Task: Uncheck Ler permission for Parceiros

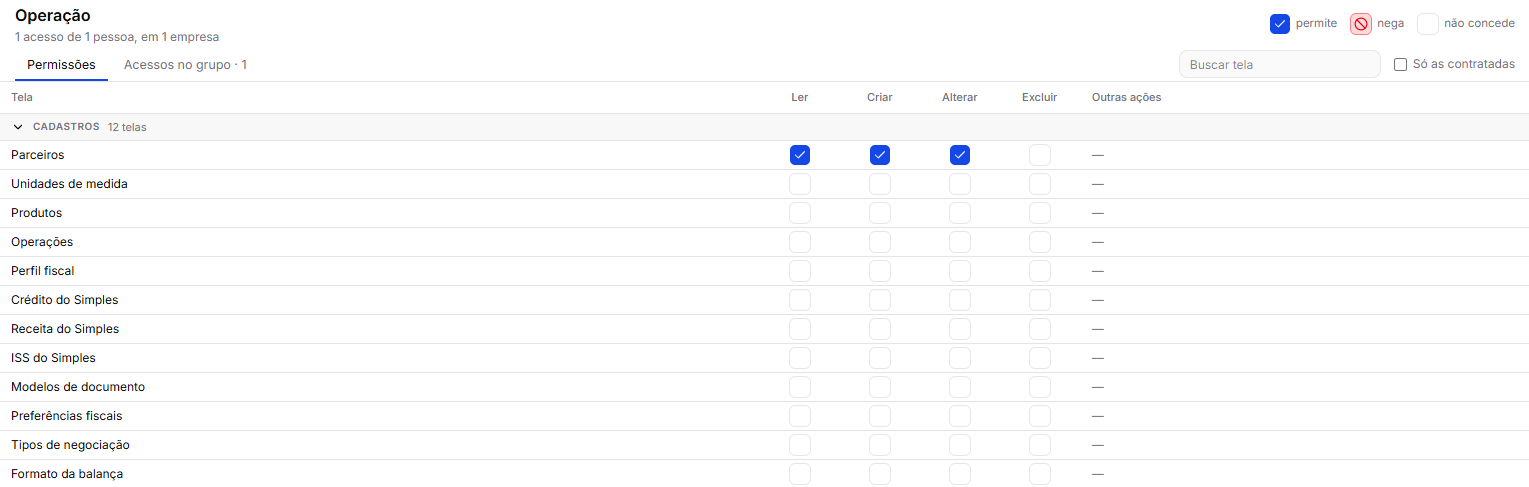Action: tap(800, 155)
